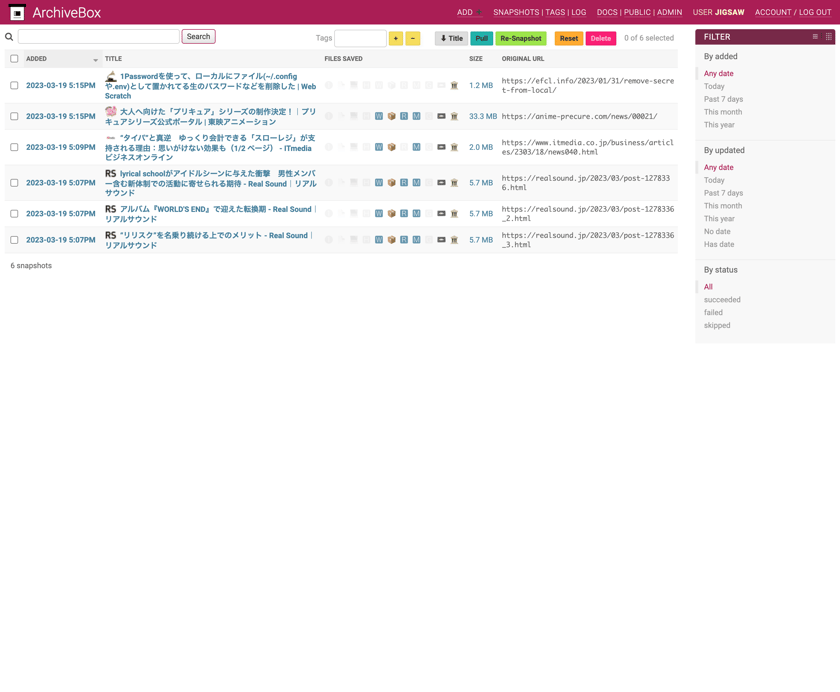
Task: Go to SNAPSHOTS in the top navigation
Action: coord(516,12)
